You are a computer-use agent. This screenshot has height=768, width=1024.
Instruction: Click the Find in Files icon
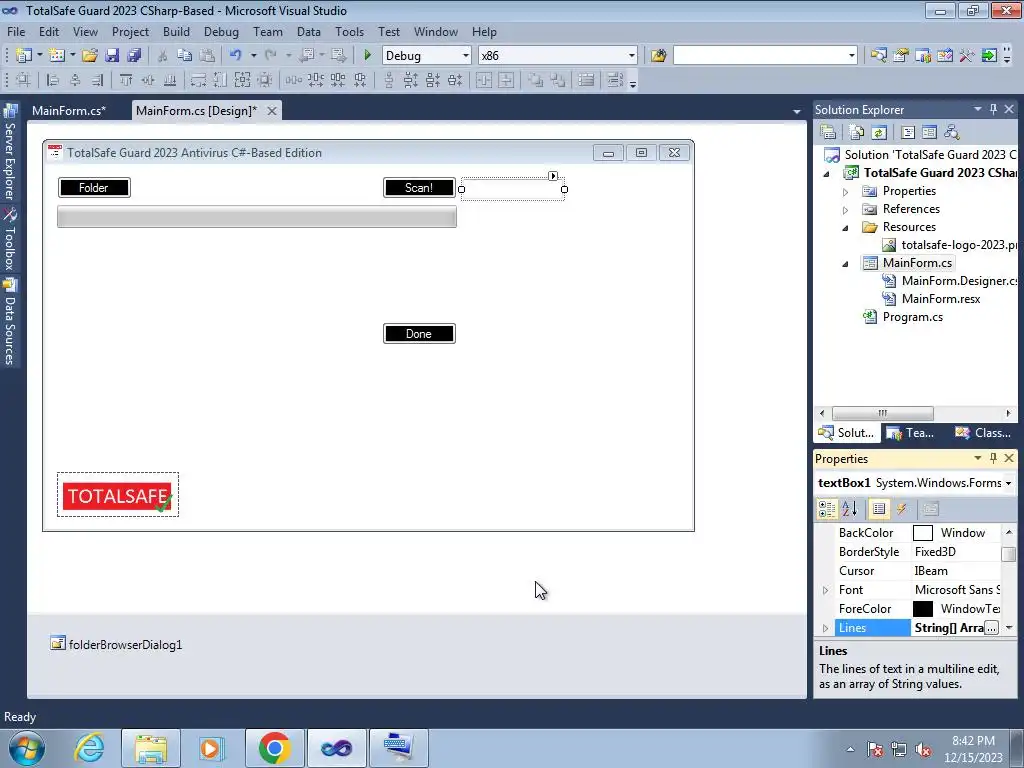658,56
